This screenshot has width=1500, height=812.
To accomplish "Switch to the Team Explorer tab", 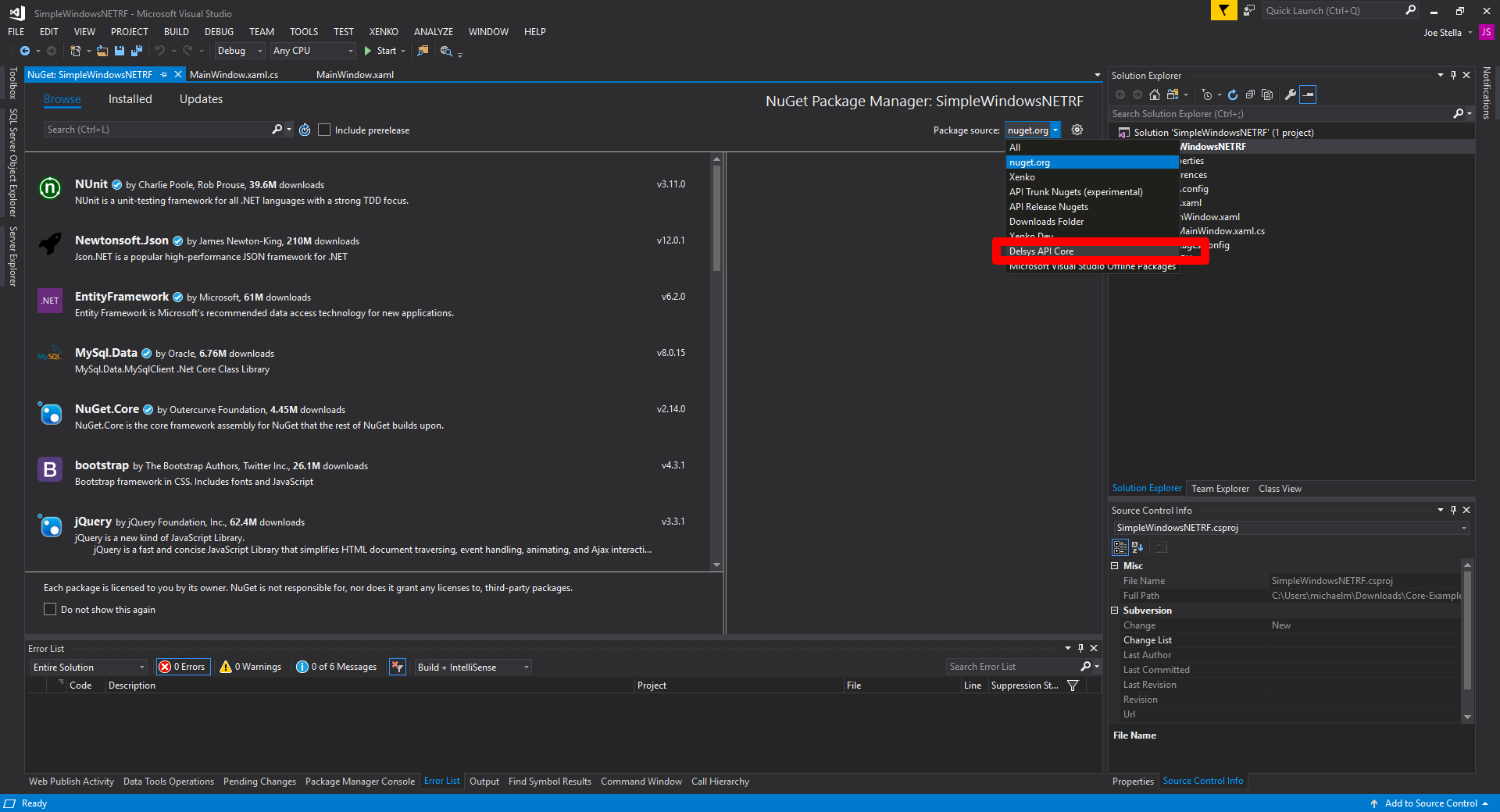I will 1220,489.
